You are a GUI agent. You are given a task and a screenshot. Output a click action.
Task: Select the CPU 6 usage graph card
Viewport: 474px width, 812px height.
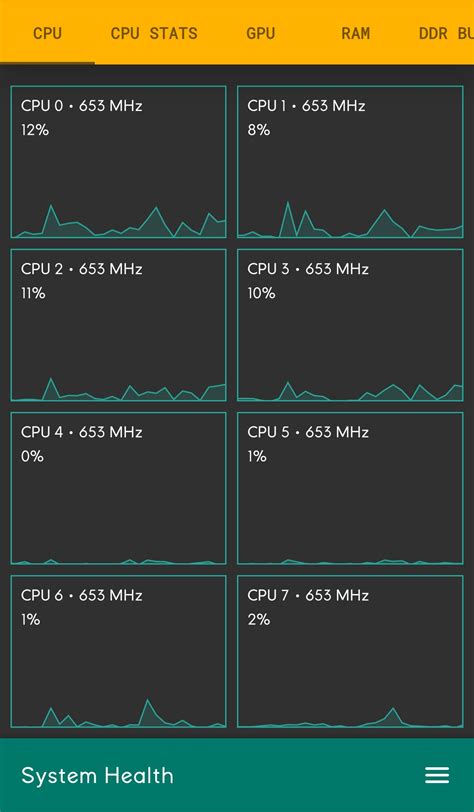[118, 651]
